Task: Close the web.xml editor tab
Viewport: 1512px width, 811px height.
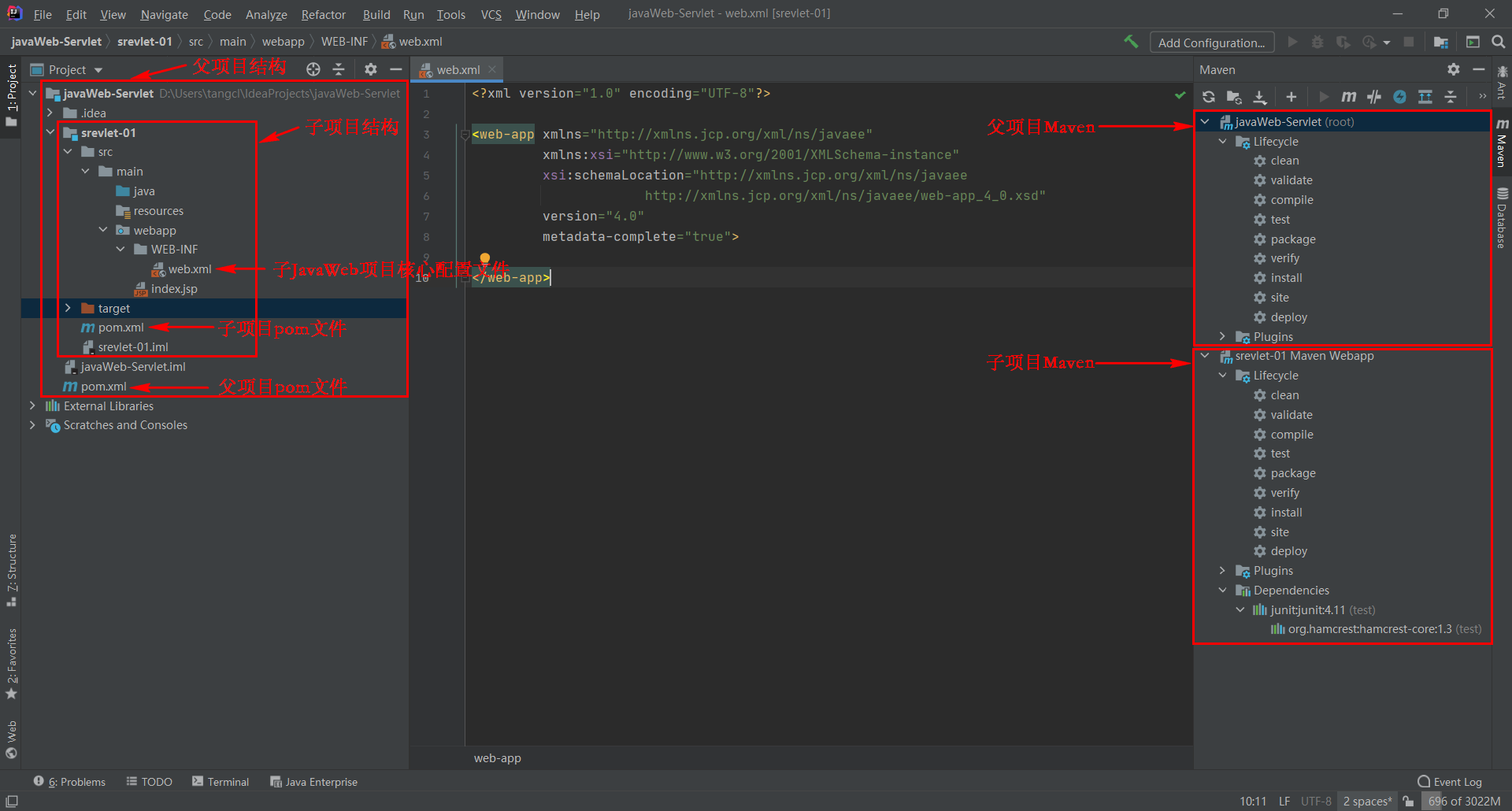Action: click(x=492, y=69)
